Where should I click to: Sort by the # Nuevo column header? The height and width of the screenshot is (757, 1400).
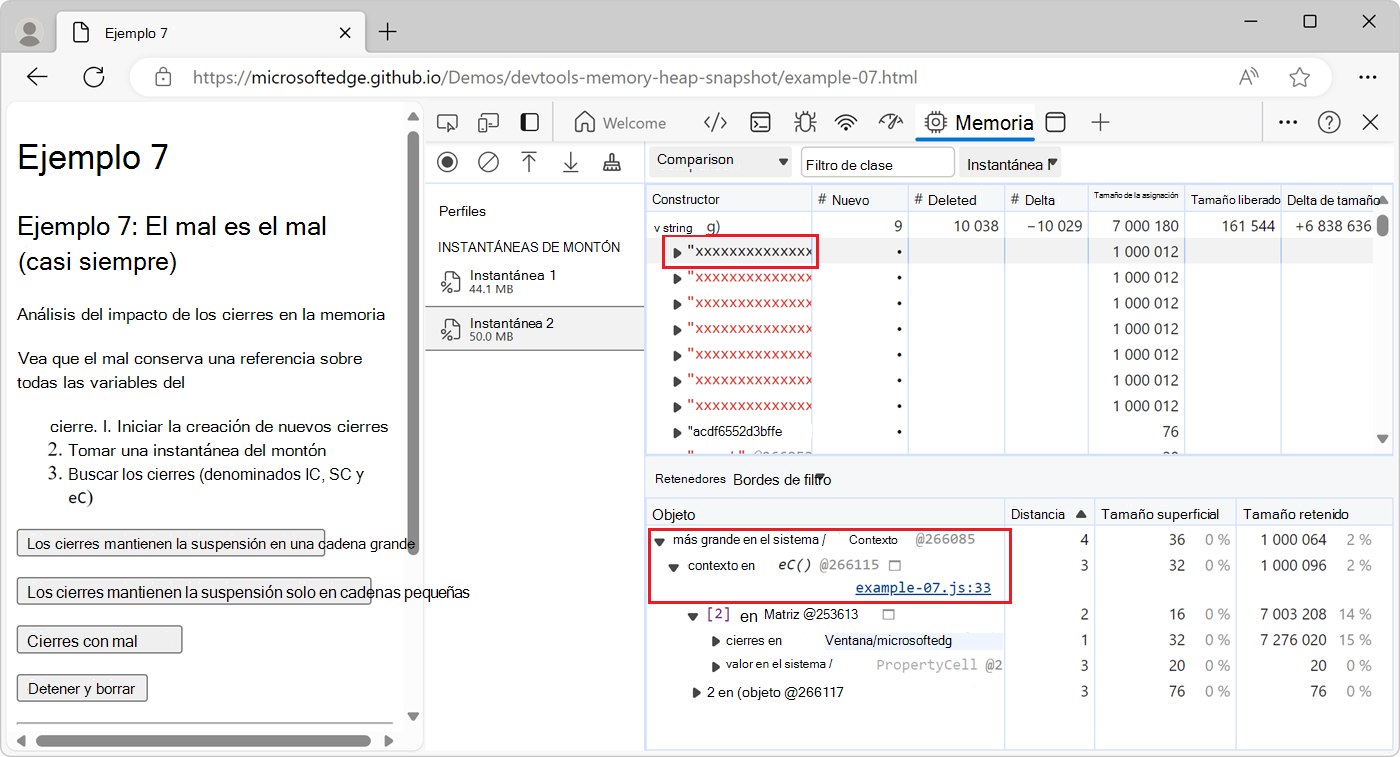click(x=859, y=199)
